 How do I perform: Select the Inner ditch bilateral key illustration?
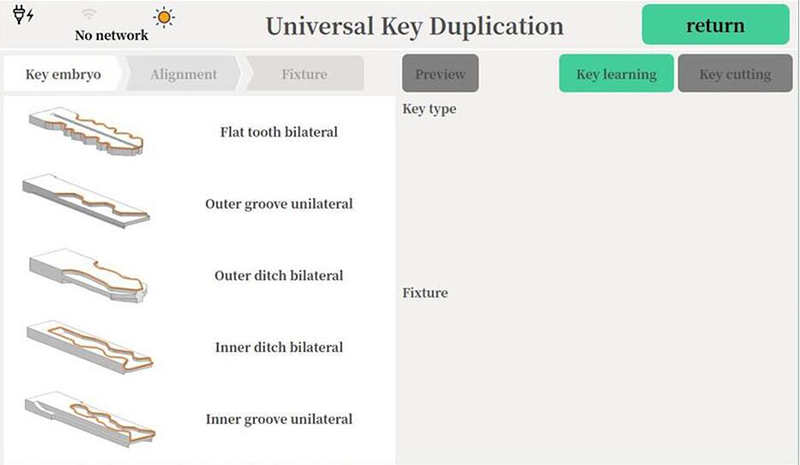pos(90,347)
